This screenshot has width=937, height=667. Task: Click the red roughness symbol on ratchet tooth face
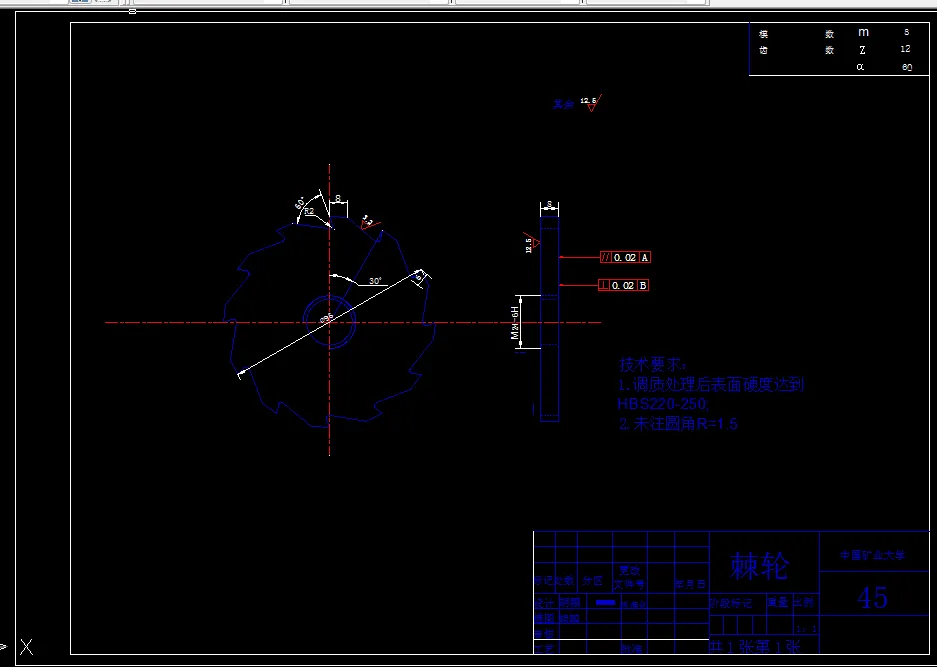click(x=370, y=222)
